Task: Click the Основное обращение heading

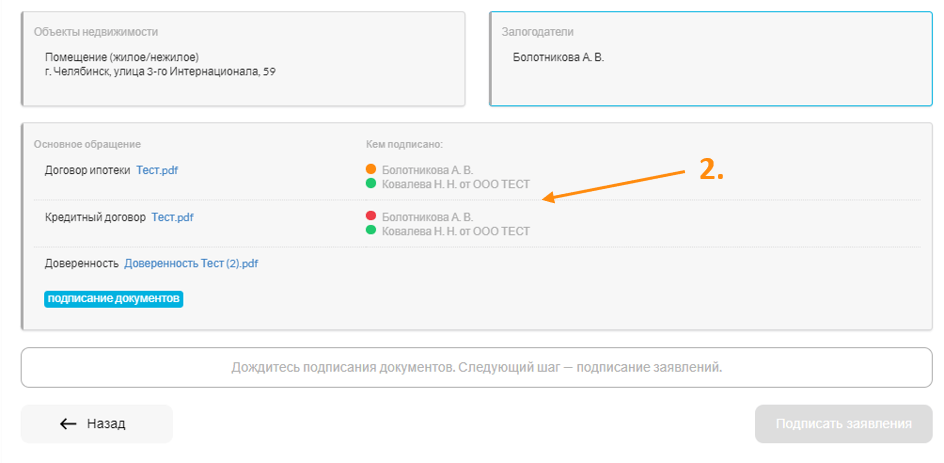Action: tap(87, 144)
